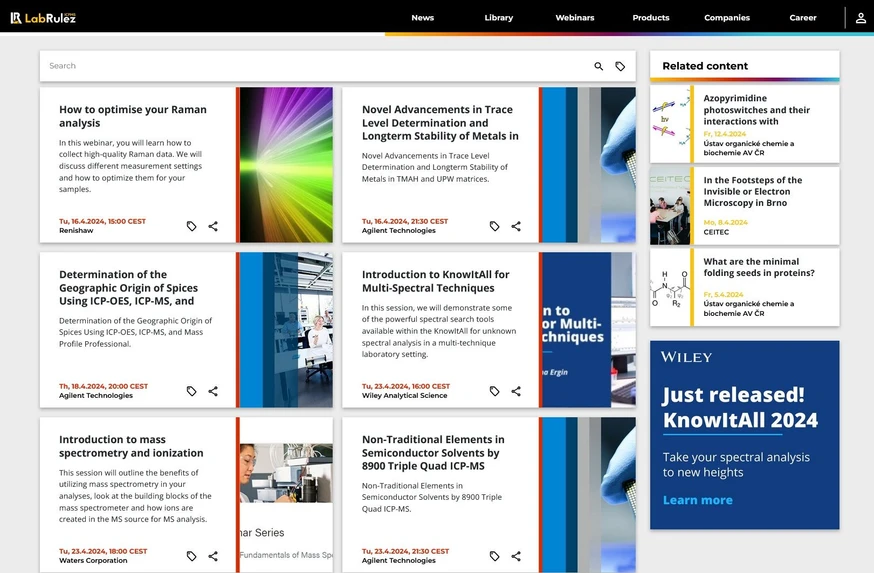The width and height of the screenshot is (874, 573).
Task: Open 'How to optimise your Raman analysis' title
Action: (x=133, y=116)
